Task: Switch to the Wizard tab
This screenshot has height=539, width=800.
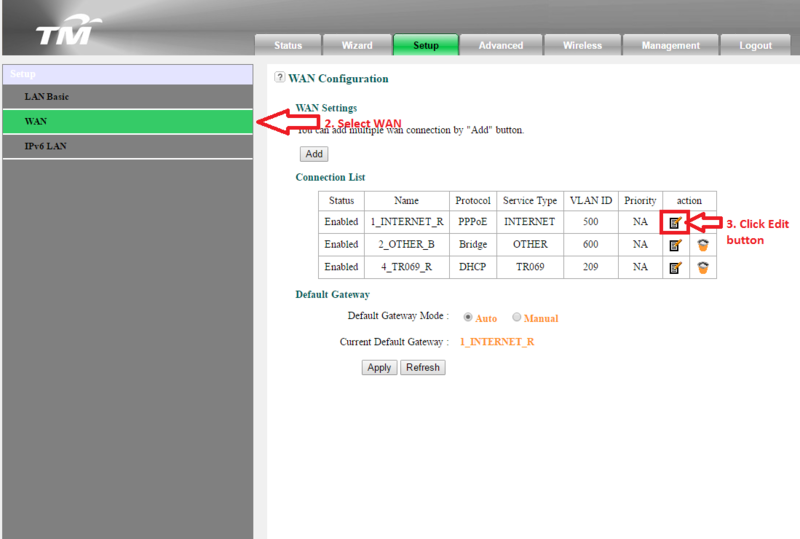Action: pyautogui.click(x=357, y=45)
